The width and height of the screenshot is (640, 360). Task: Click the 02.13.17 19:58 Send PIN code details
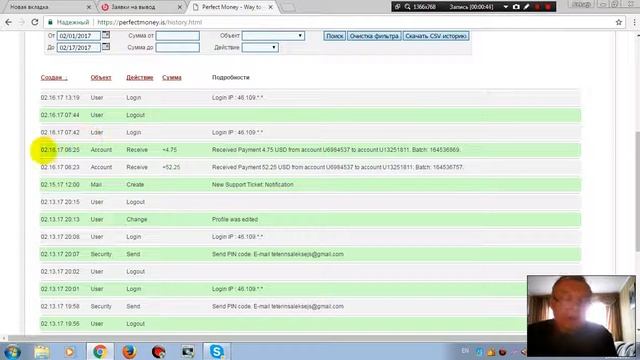coord(278,306)
